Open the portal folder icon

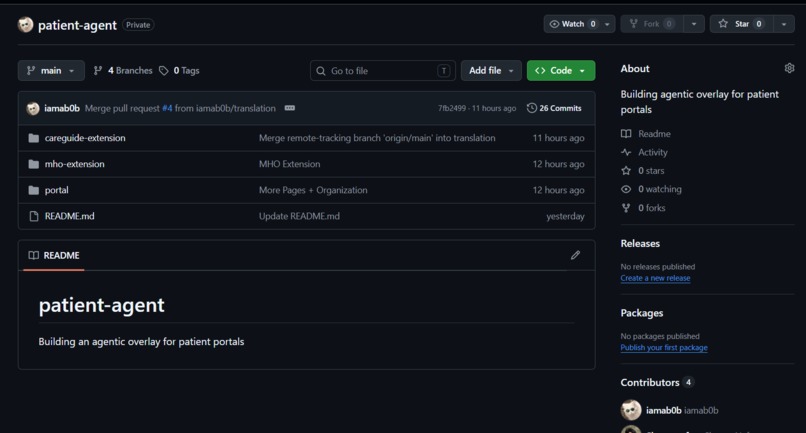(34, 190)
